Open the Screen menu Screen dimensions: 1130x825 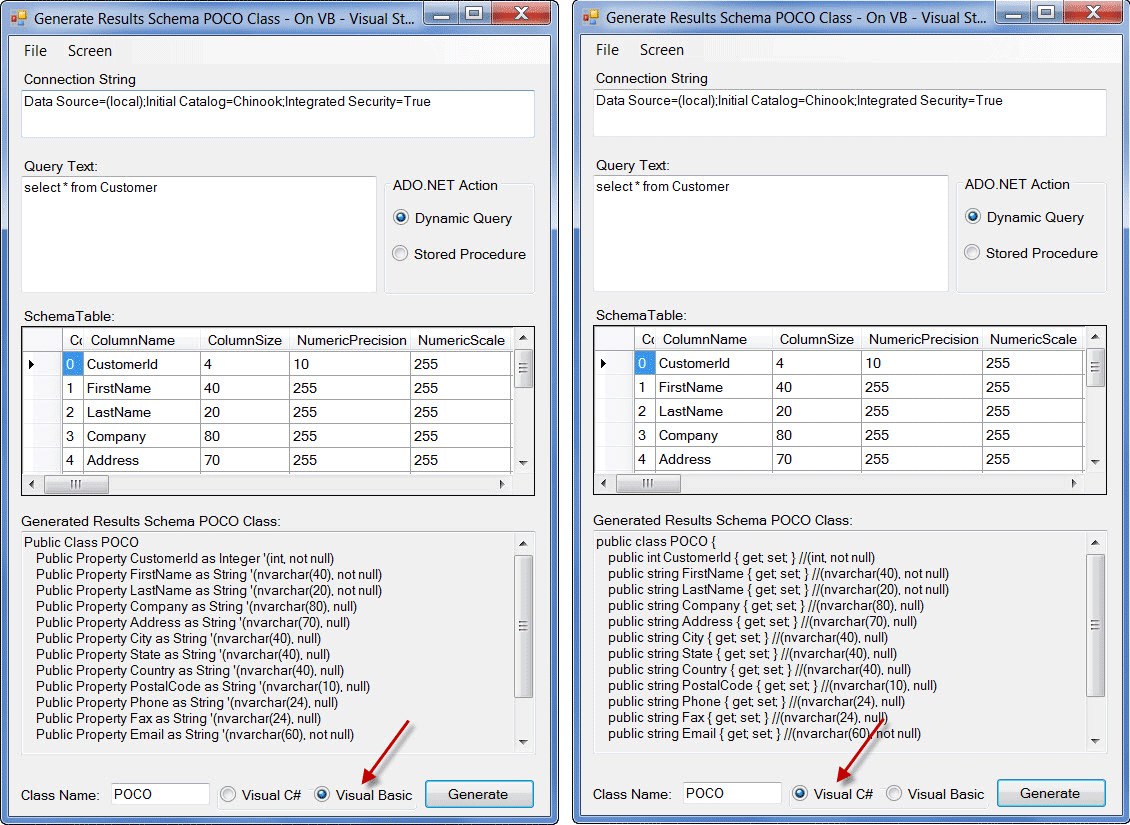point(89,50)
